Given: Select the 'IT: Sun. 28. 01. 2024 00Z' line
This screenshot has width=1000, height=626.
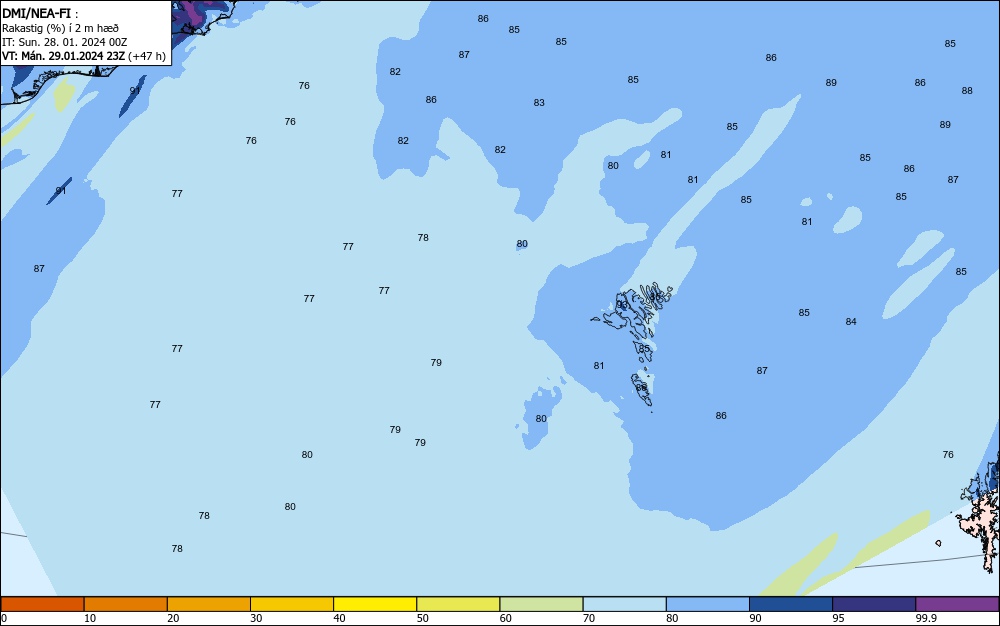Looking at the screenshot, I should point(64,42).
